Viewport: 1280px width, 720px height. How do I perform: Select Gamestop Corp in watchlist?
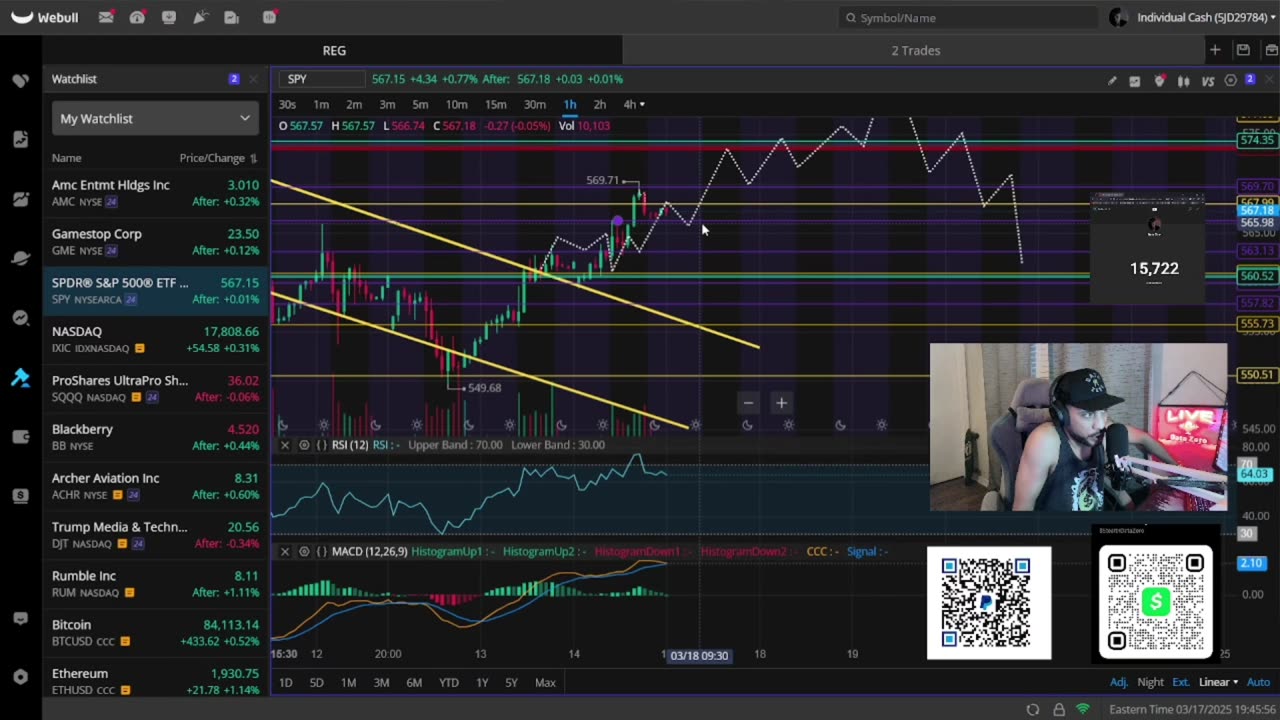(155, 242)
